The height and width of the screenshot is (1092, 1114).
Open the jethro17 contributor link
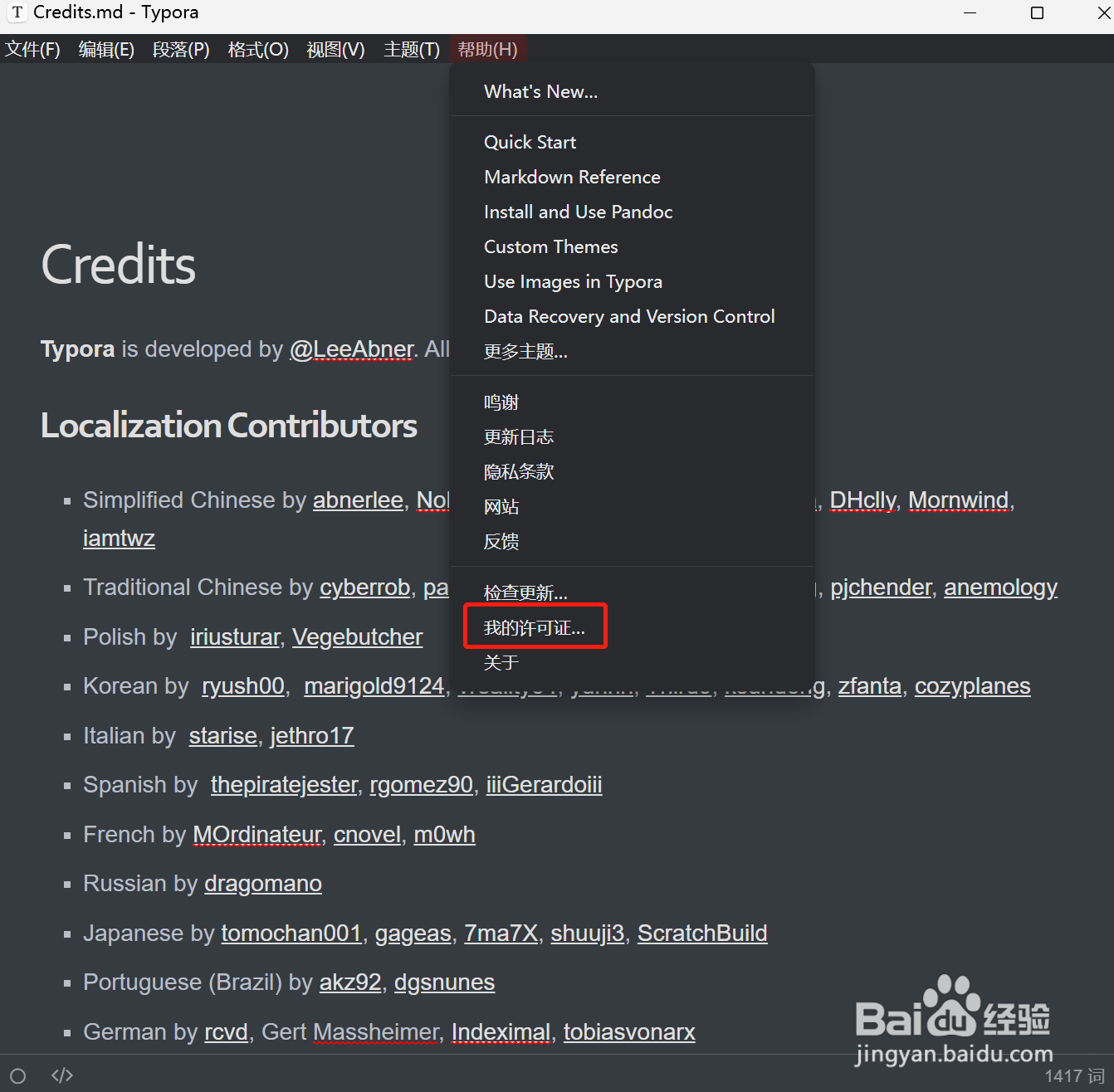click(x=312, y=736)
